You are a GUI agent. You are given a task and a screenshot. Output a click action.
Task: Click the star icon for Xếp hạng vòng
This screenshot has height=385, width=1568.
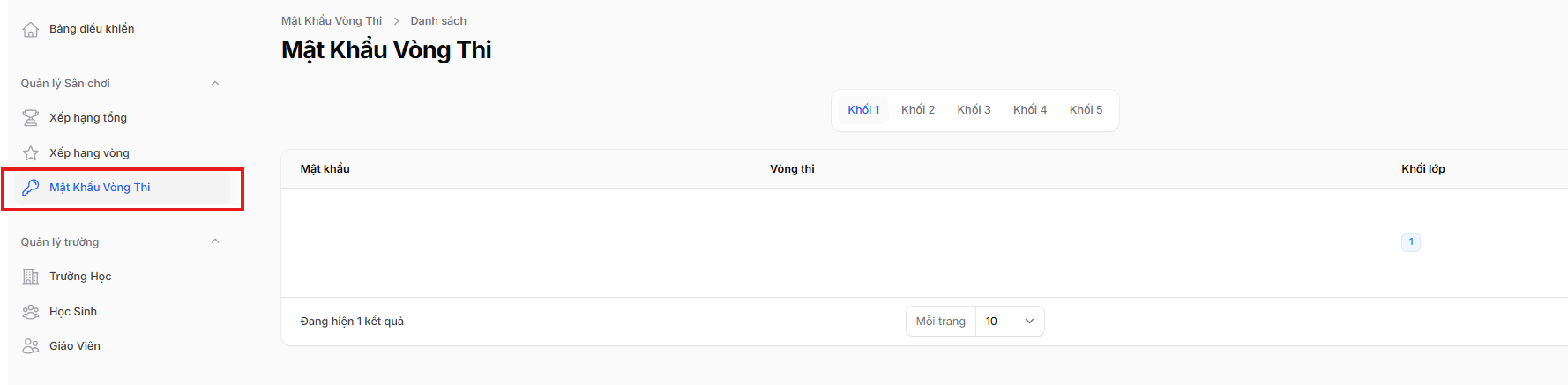[x=31, y=153]
